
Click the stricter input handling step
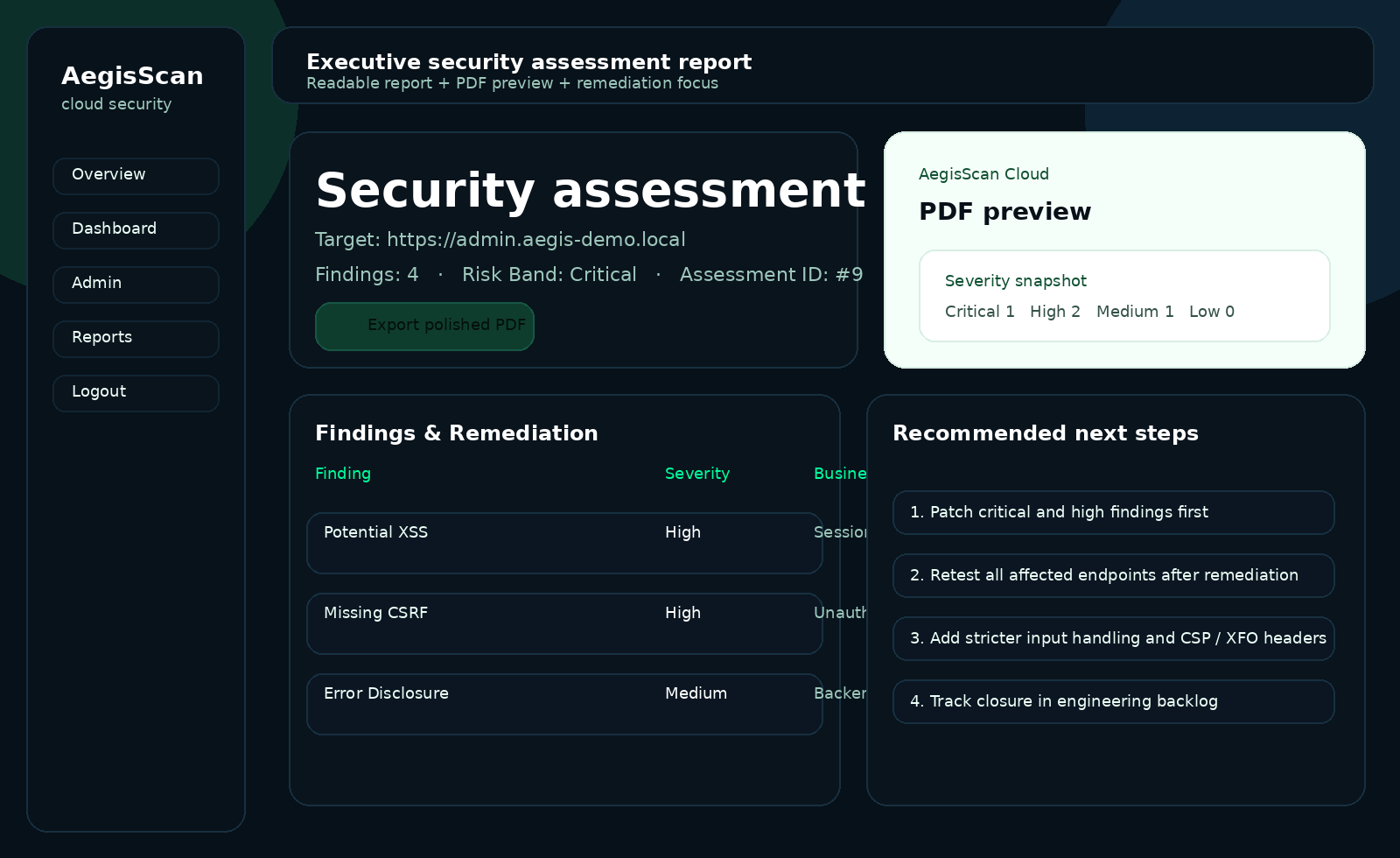pyautogui.click(x=1113, y=638)
